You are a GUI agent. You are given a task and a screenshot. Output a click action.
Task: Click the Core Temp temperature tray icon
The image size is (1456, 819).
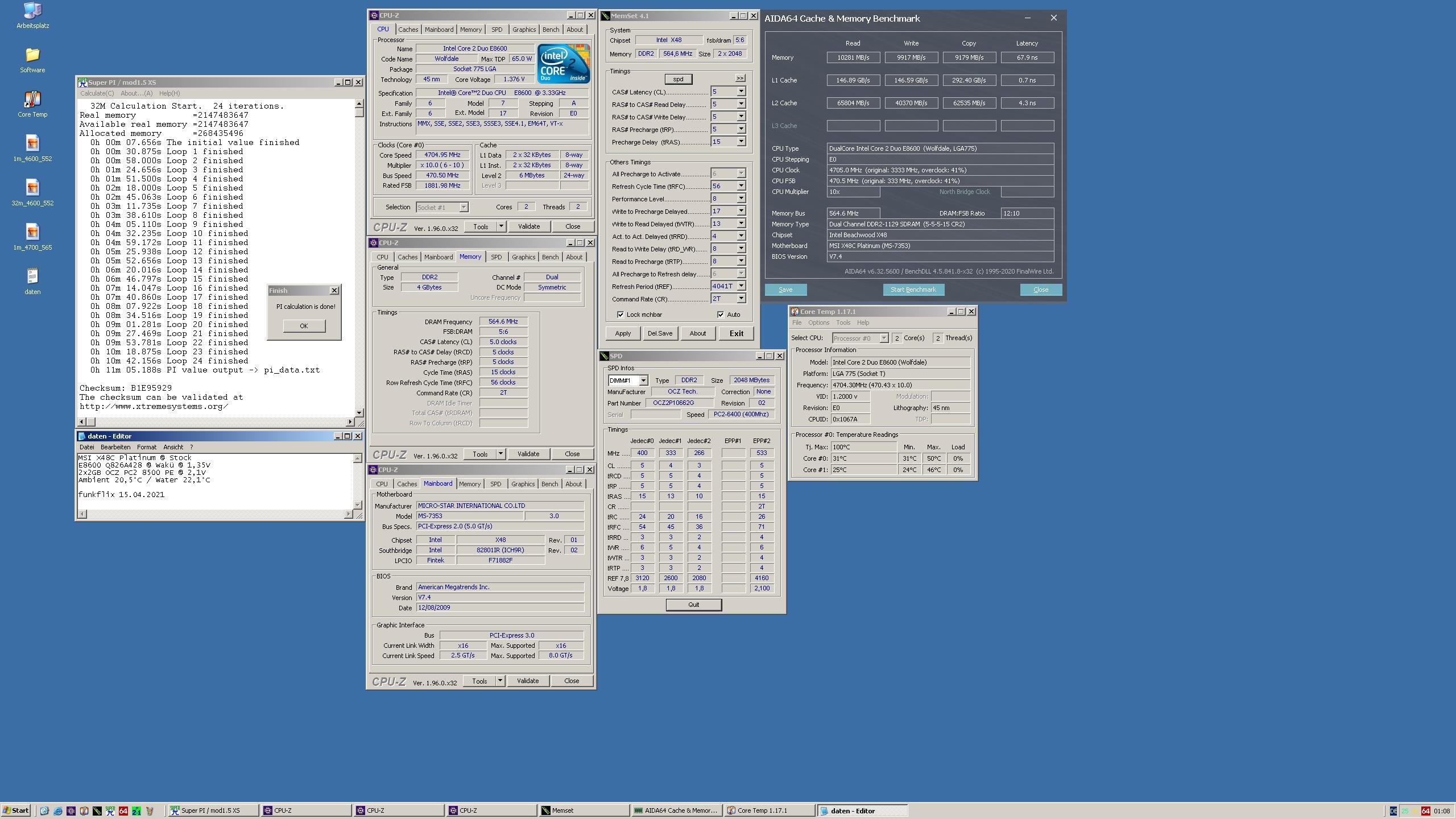click(x=1405, y=810)
